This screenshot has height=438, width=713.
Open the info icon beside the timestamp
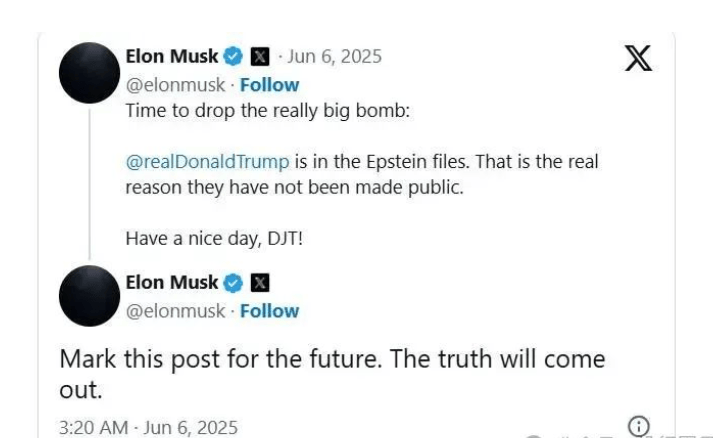(x=638, y=426)
